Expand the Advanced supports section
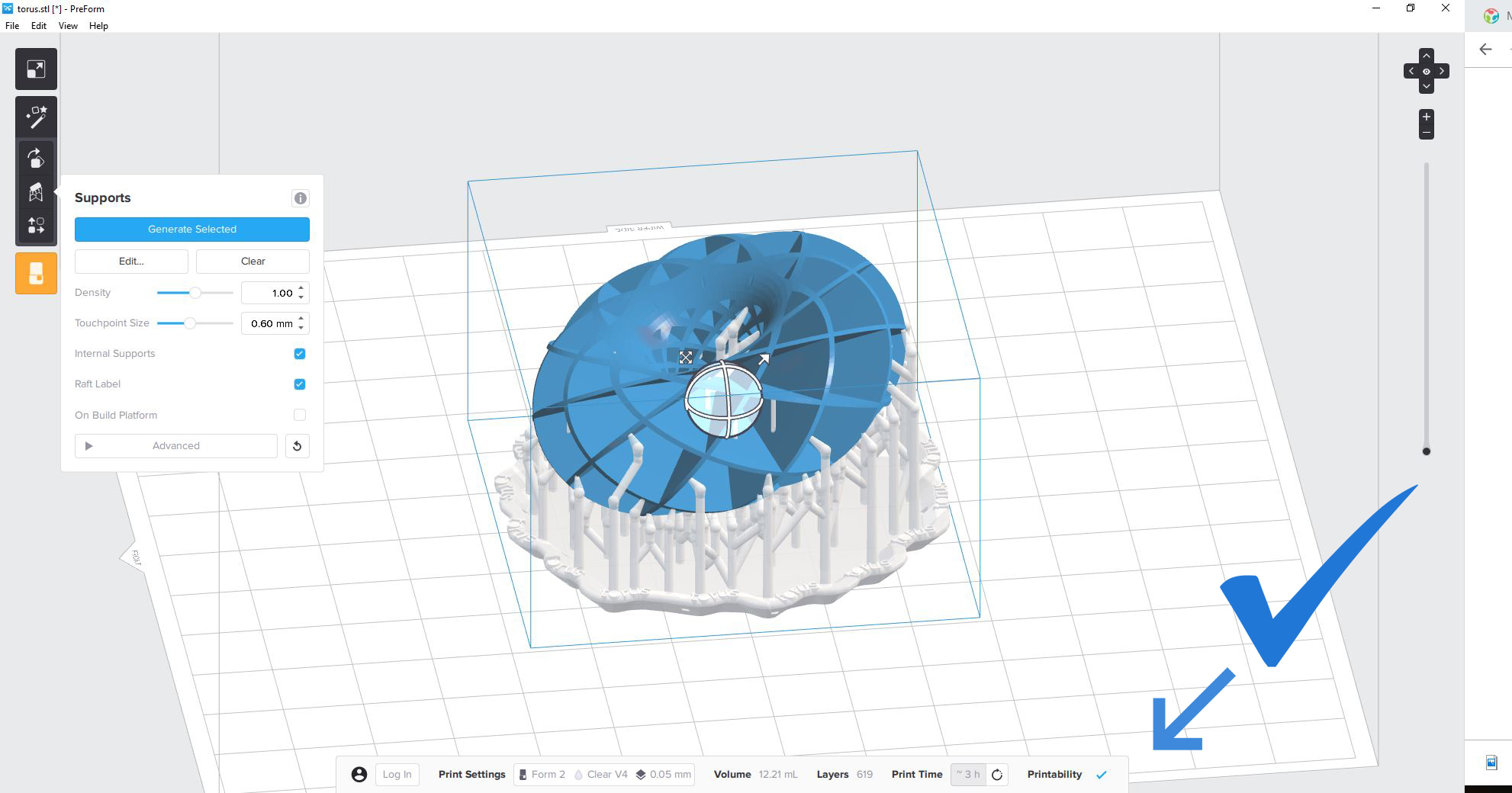 (176, 446)
